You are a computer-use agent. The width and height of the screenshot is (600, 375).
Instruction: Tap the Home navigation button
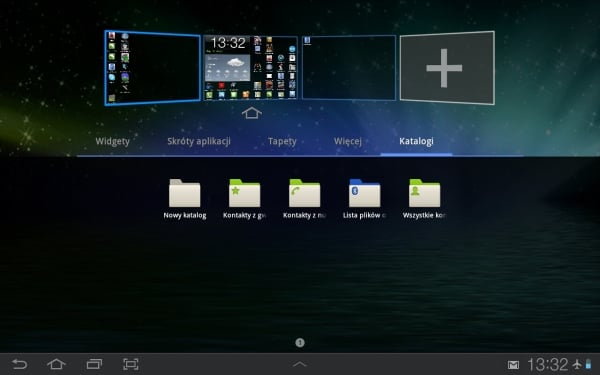(56, 364)
